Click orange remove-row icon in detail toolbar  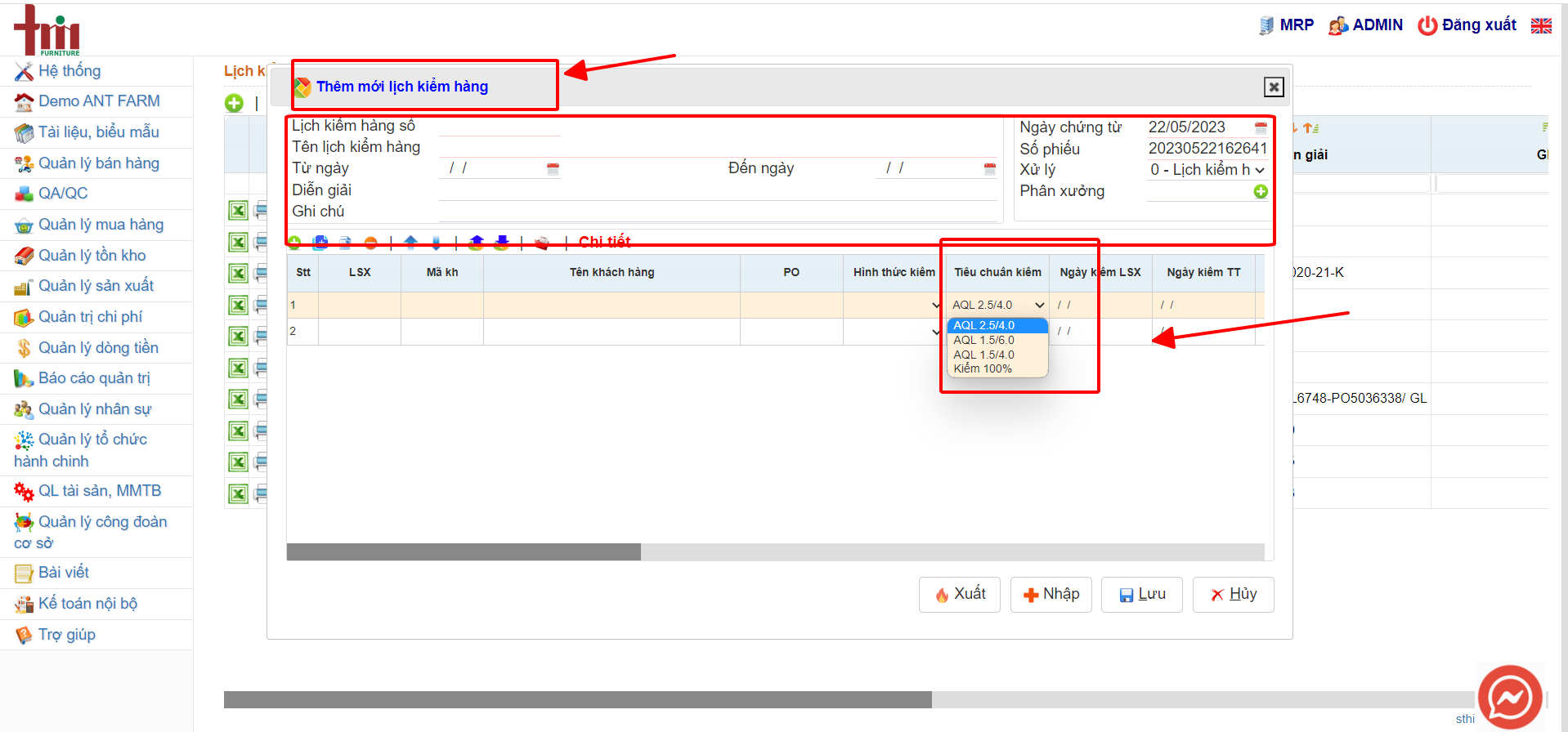[x=370, y=243]
